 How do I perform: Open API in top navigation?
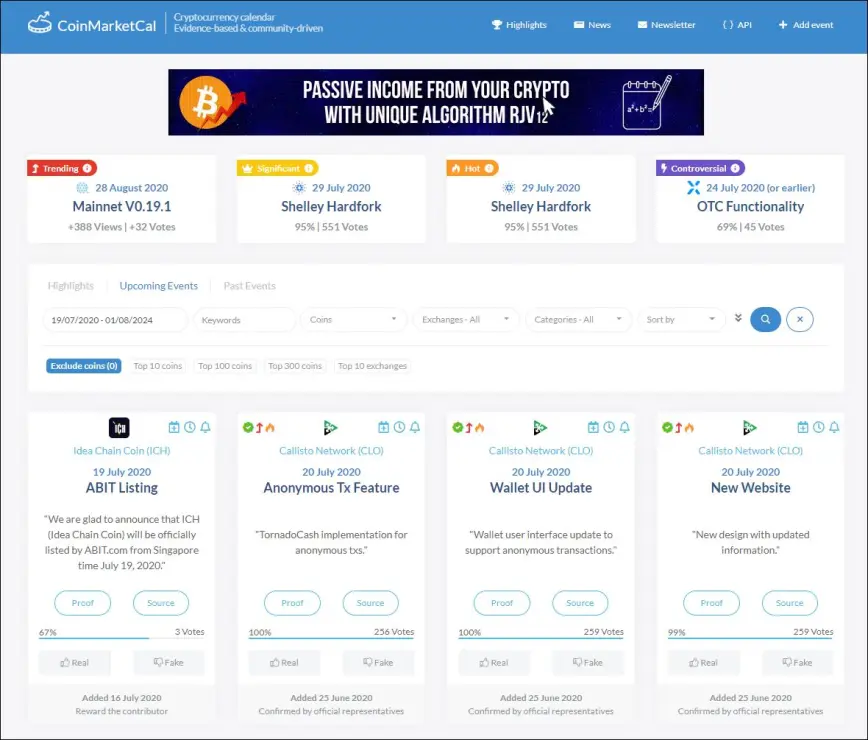[737, 25]
